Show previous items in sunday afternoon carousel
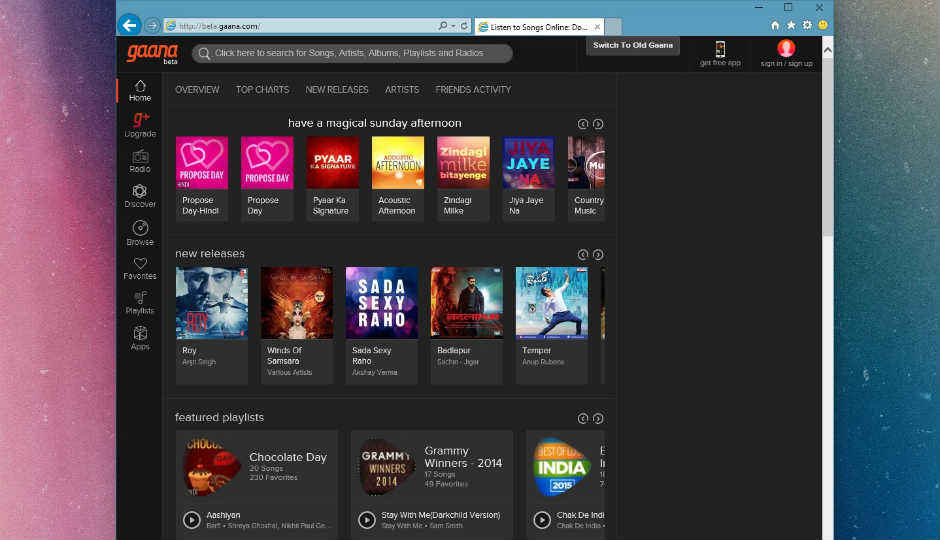 pos(583,124)
